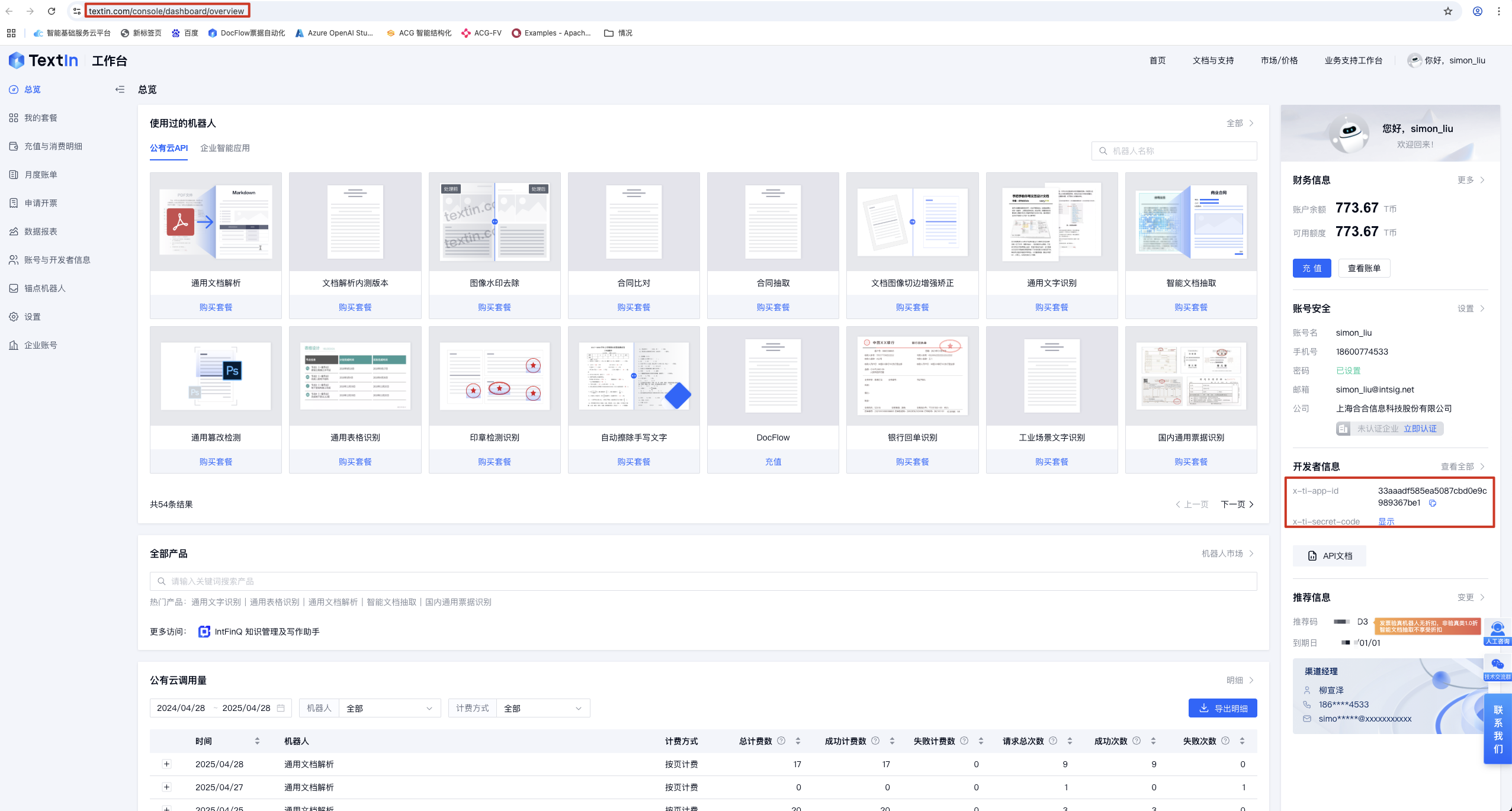Open the 机器人 filter dropdown
Screen dimensions: 1512x811
tap(389, 708)
